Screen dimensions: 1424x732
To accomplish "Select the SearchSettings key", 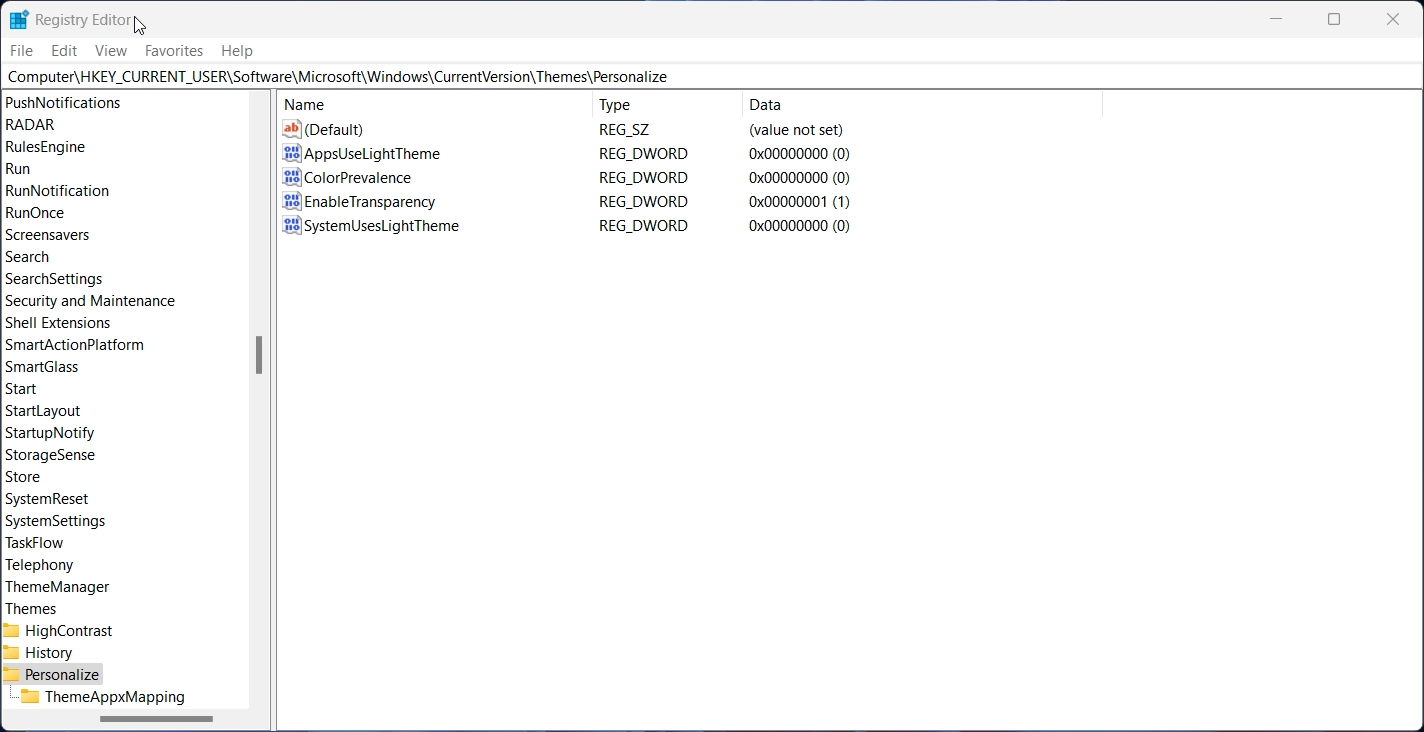I will coord(54,279).
